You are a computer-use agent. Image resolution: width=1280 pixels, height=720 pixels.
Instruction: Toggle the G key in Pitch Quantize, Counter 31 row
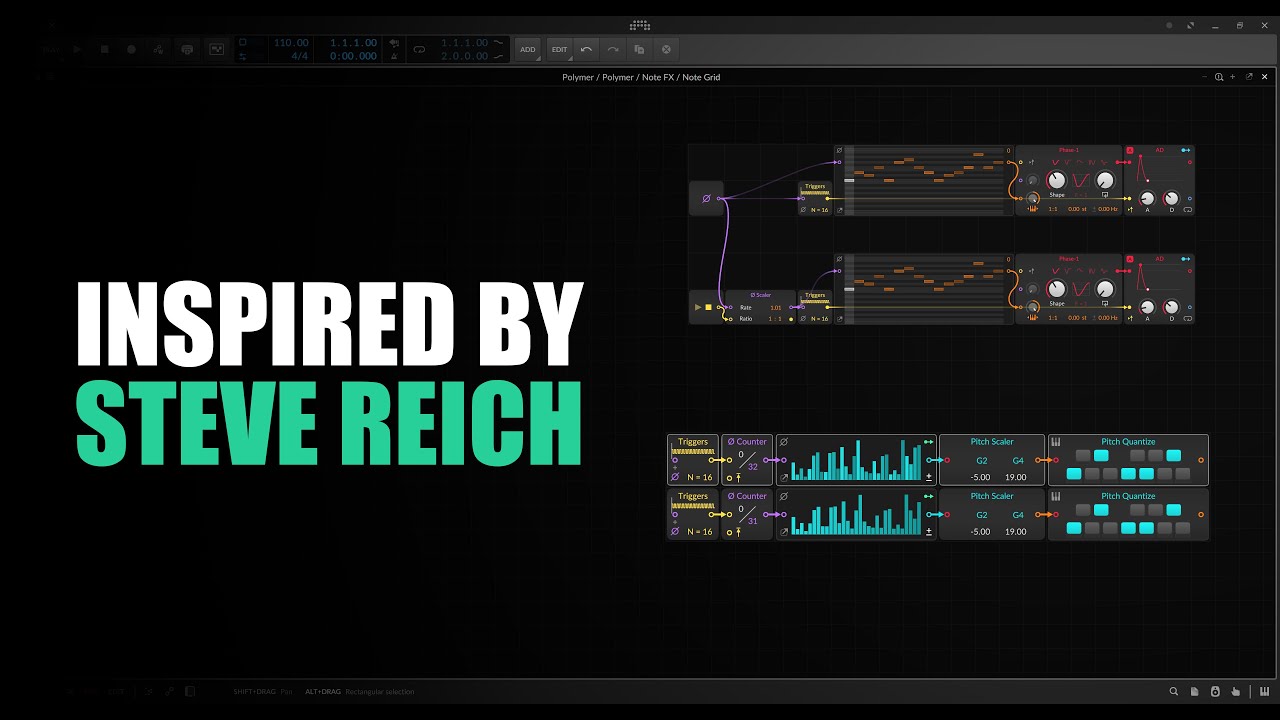click(x=1146, y=528)
